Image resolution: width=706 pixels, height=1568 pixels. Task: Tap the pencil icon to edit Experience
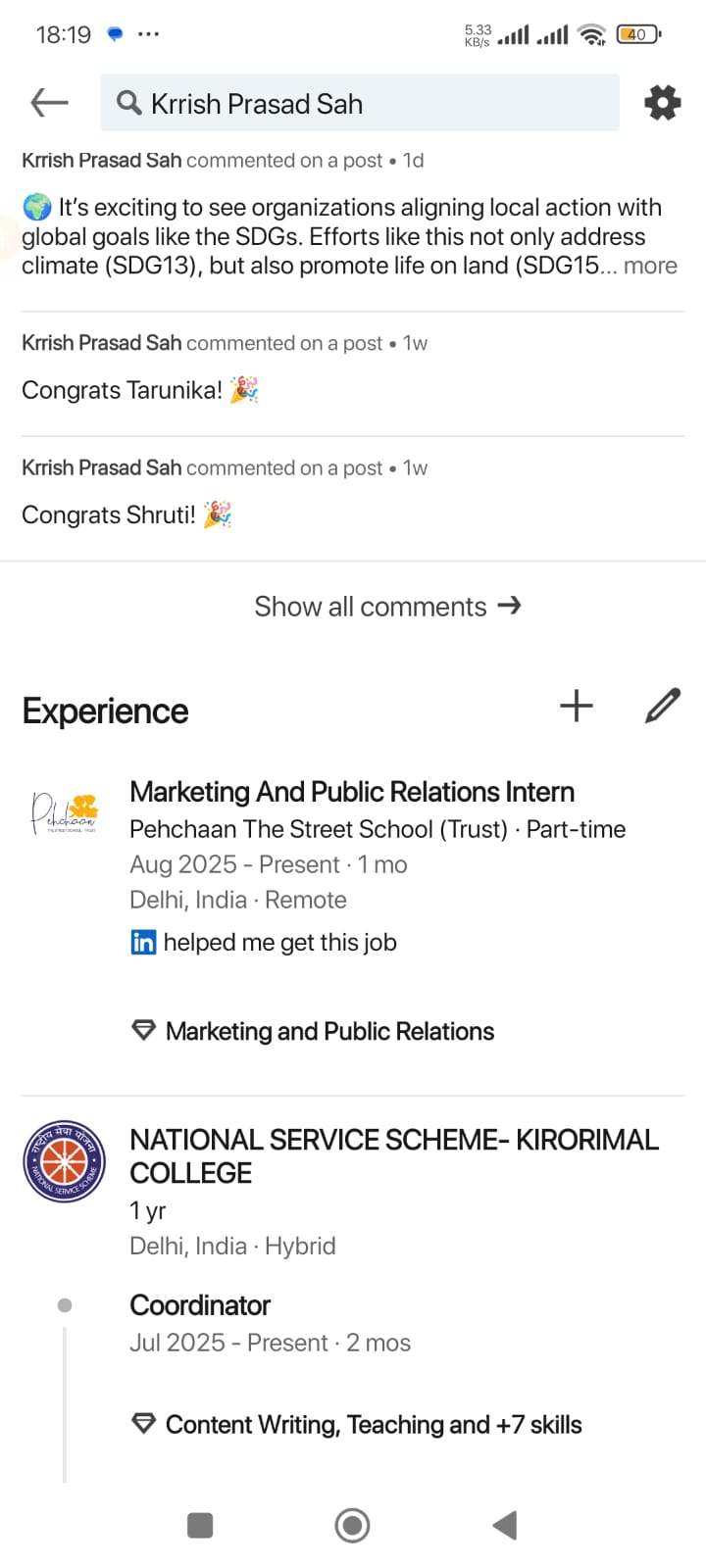coord(663,706)
